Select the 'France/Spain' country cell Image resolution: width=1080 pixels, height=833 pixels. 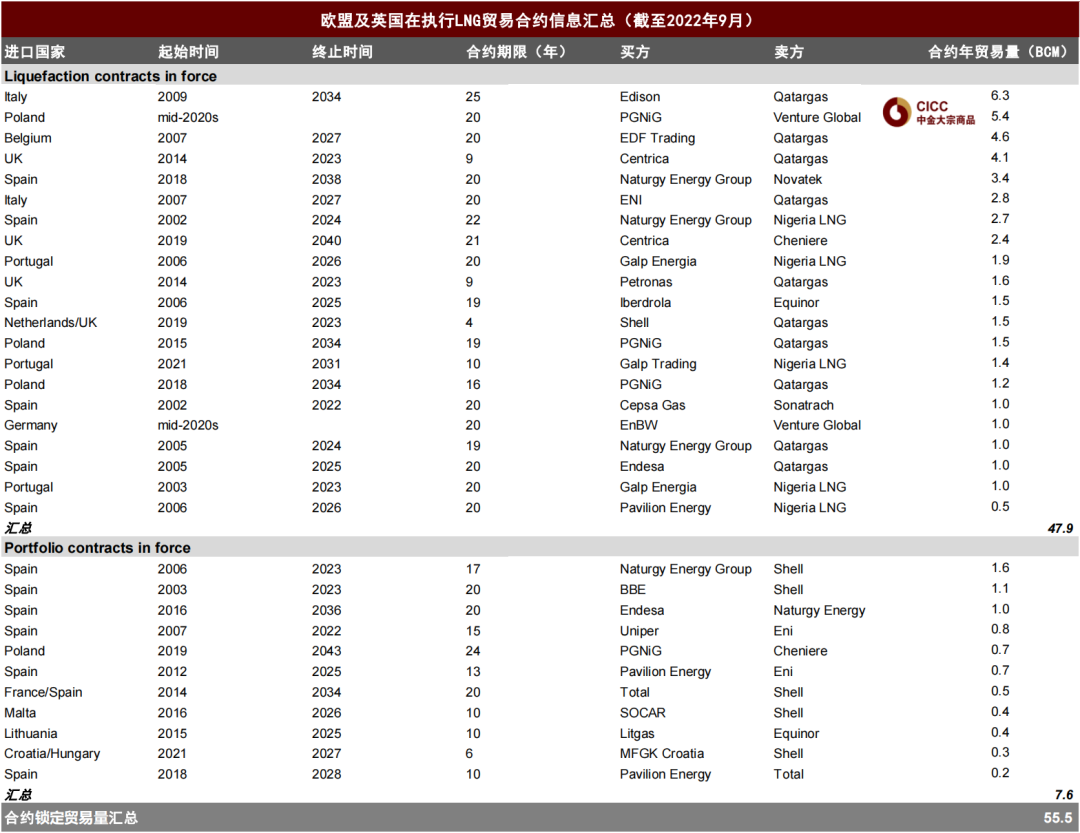tap(43, 692)
